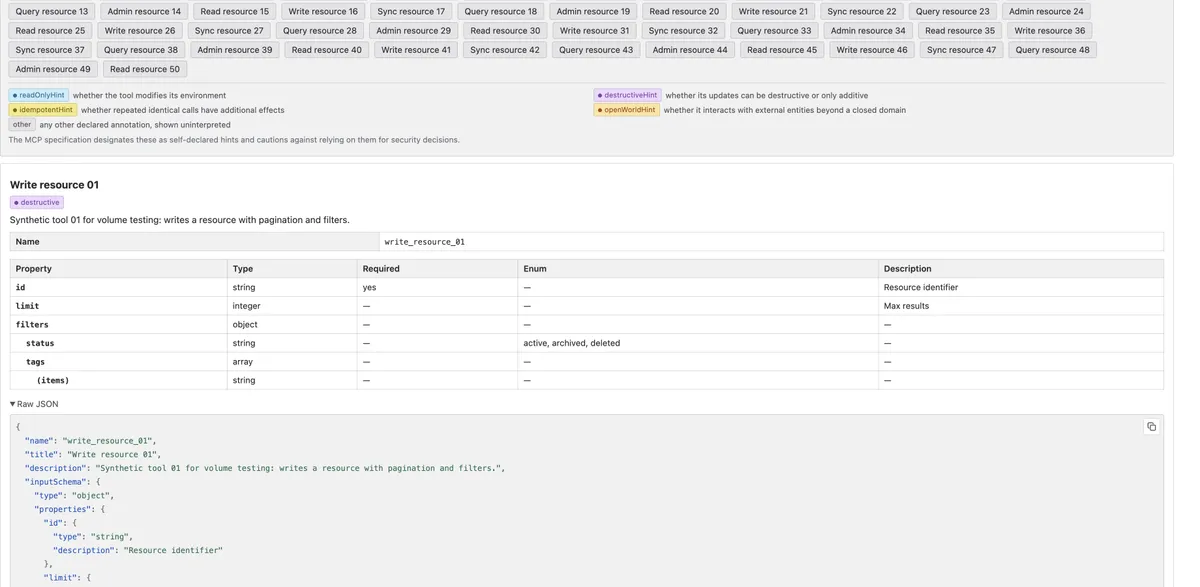Open Read resource 15
The height and width of the screenshot is (587, 1200).
(x=234, y=11)
